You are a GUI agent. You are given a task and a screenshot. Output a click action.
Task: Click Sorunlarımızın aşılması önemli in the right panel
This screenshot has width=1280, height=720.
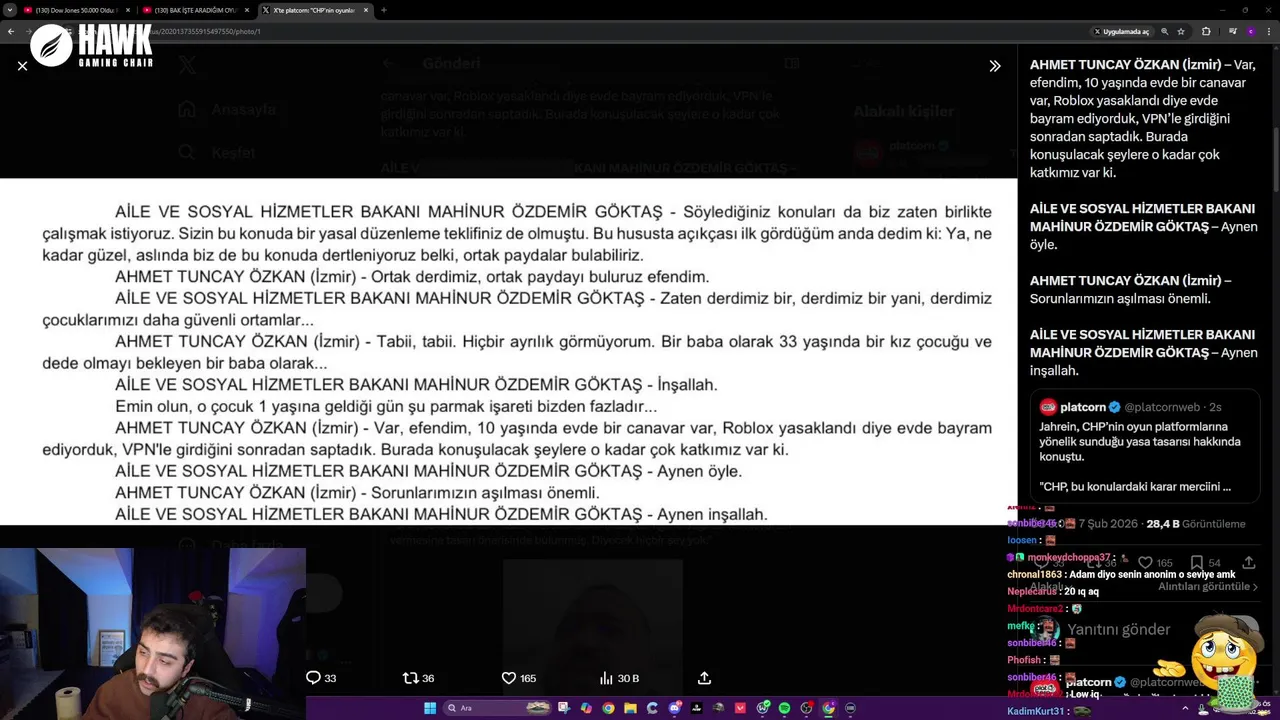(1120, 298)
